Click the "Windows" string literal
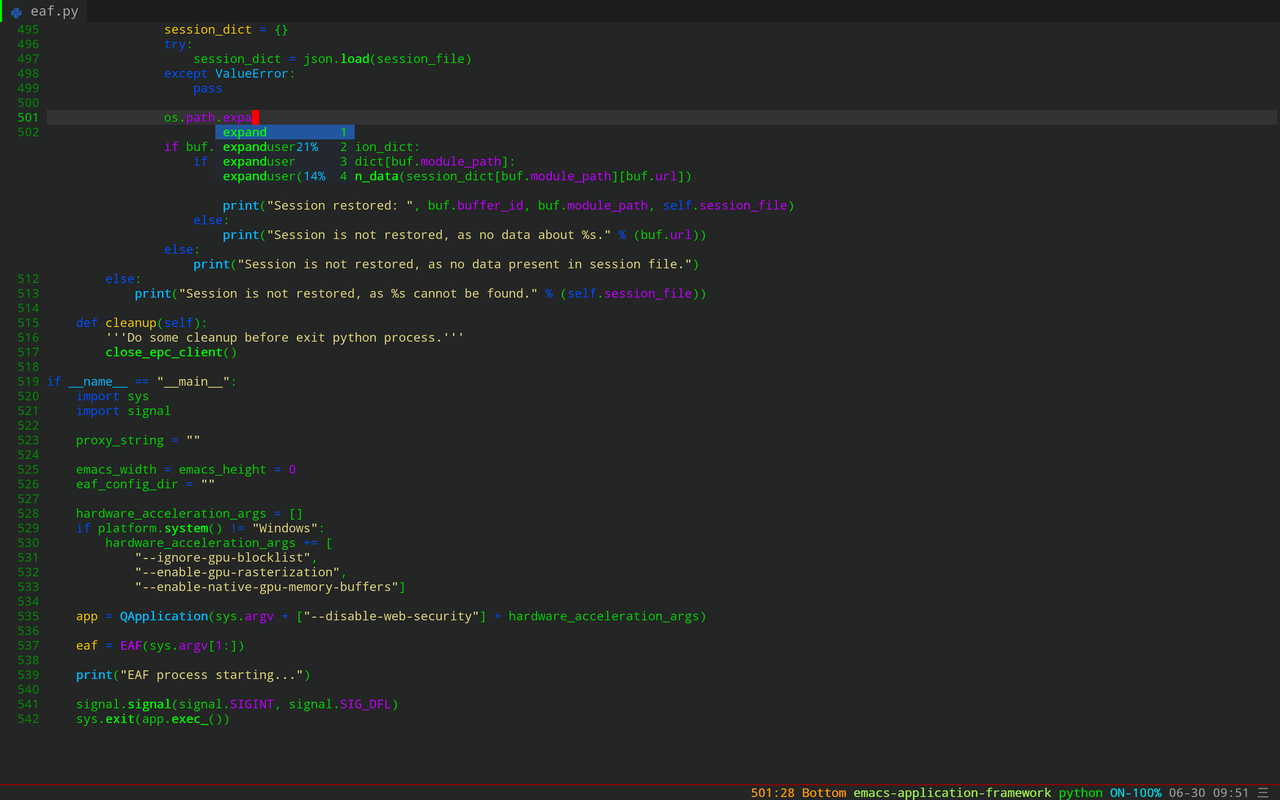The height and width of the screenshot is (800, 1280). click(x=285, y=528)
